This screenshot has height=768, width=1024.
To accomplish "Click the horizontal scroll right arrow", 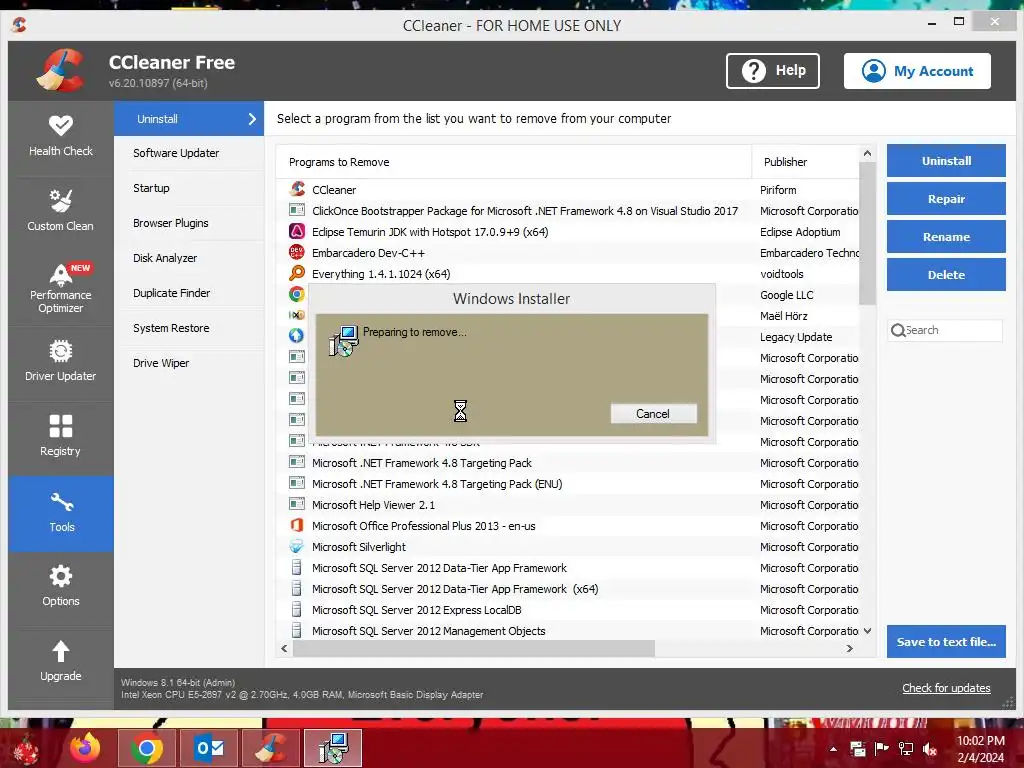I will point(850,648).
